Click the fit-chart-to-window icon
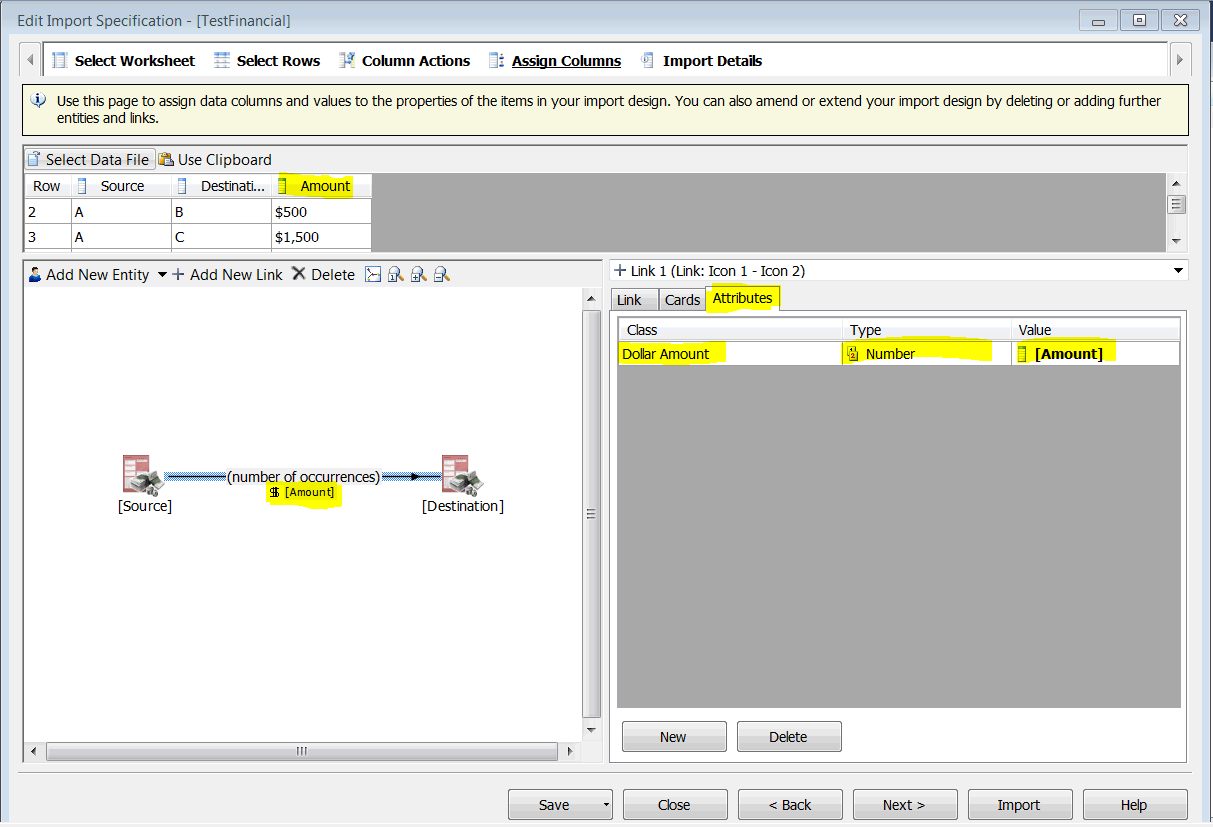Viewport: 1213px width, 827px height. pos(372,274)
